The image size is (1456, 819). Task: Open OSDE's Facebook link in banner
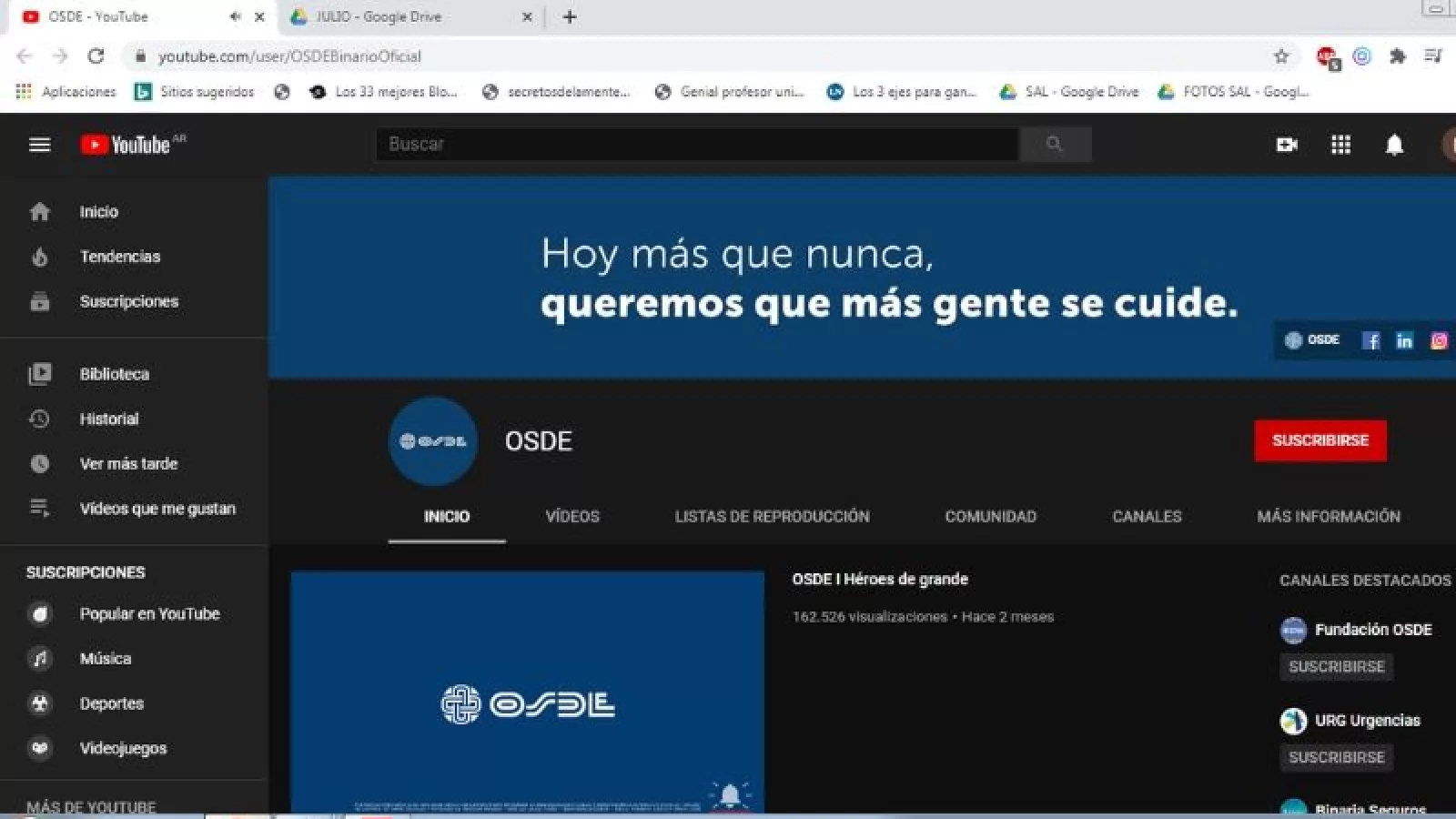tap(1370, 340)
